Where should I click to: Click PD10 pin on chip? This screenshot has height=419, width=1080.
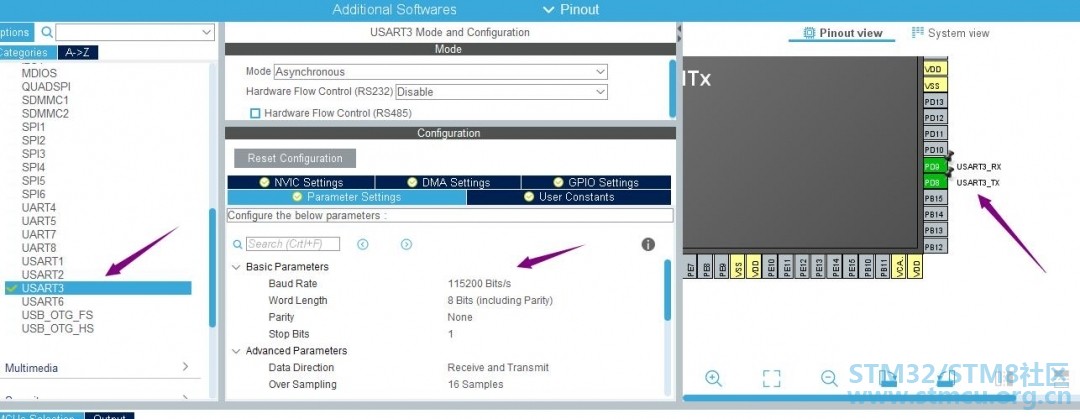click(x=935, y=150)
